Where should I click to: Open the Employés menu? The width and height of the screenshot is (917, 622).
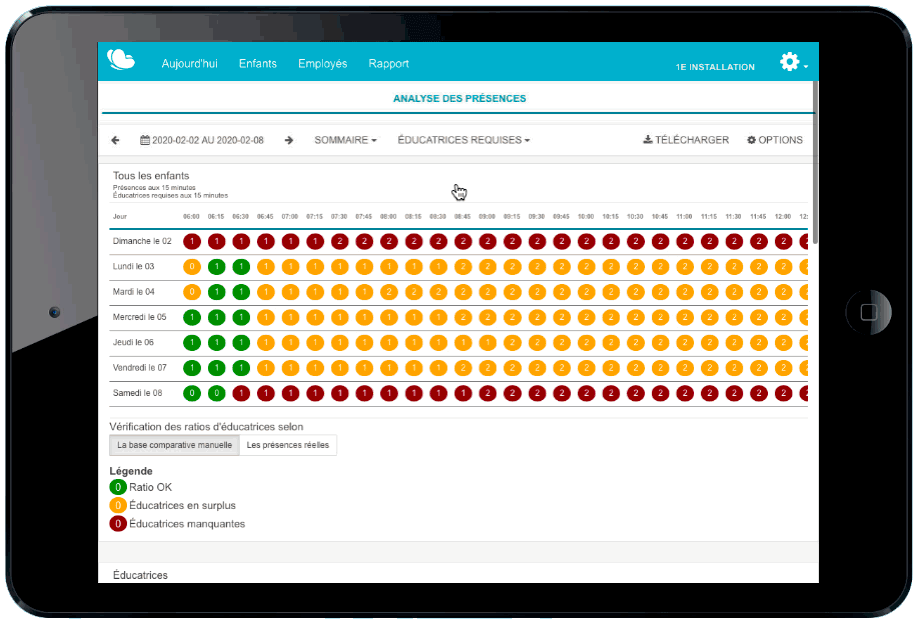point(322,64)
